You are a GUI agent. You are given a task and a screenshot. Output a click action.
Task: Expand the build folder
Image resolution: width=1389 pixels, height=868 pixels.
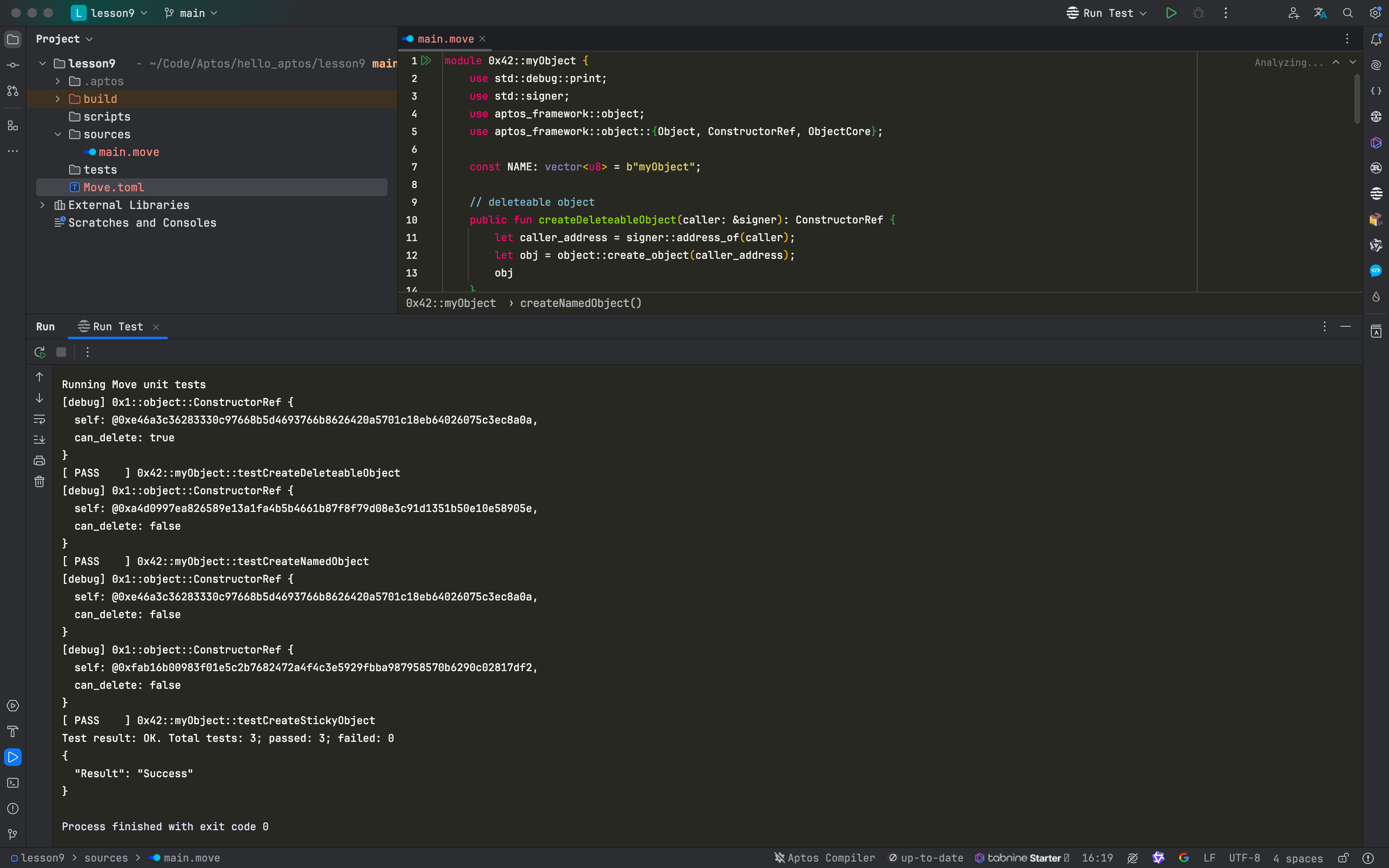pyautogui.click(x=57, y=99)
